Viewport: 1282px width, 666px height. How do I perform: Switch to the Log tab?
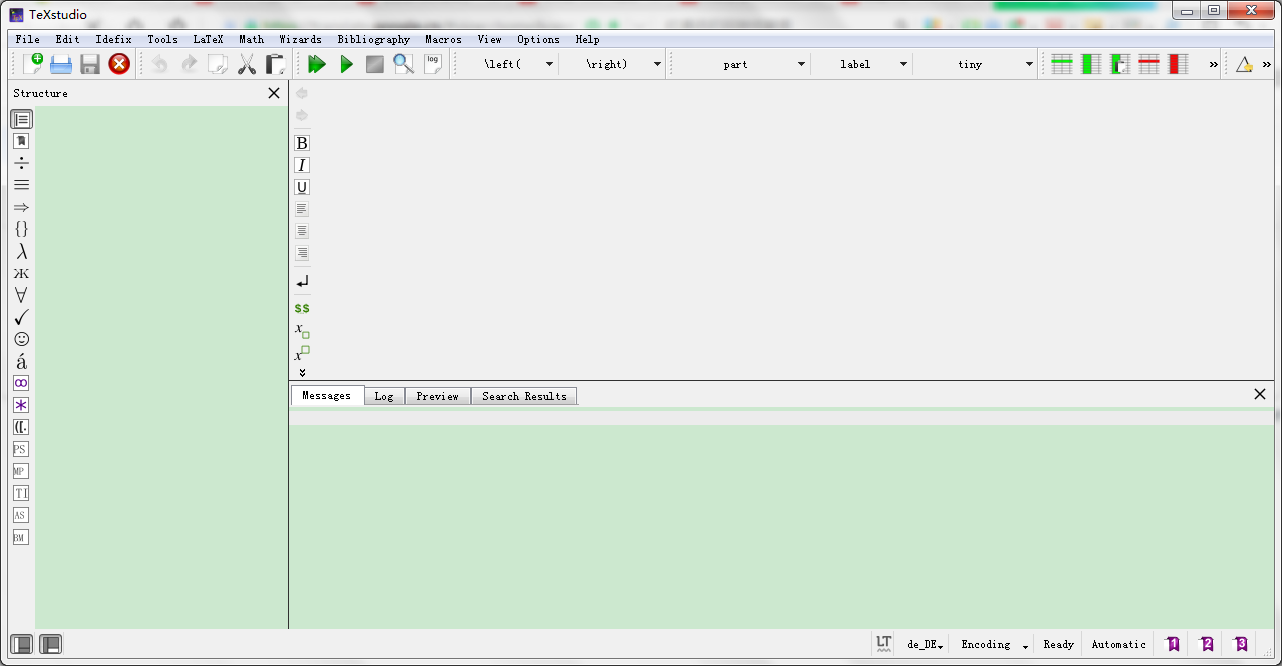[384, 395]
